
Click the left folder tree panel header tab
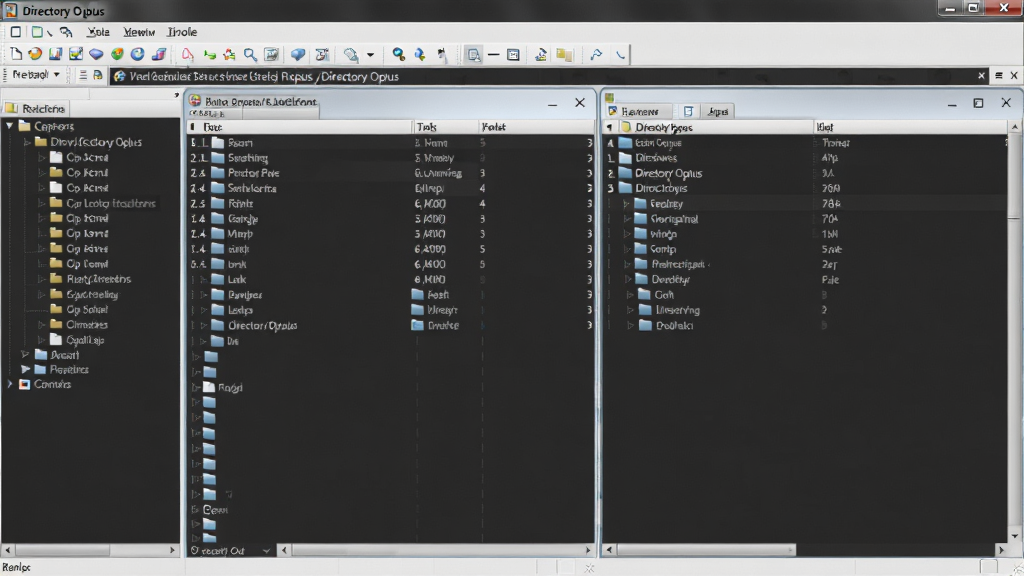point(36,108)
